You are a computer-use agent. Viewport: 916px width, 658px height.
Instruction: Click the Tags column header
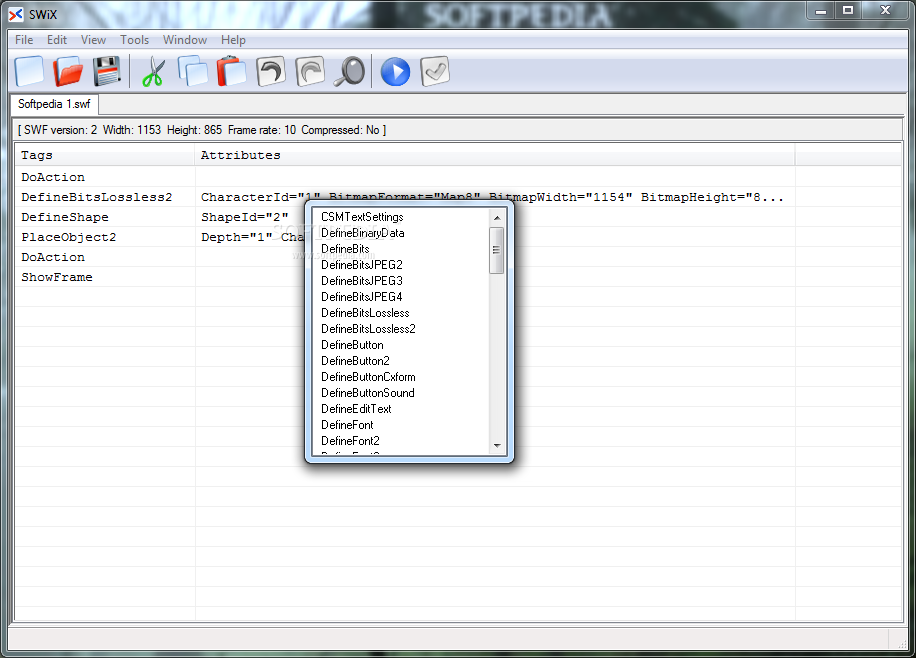105,155
